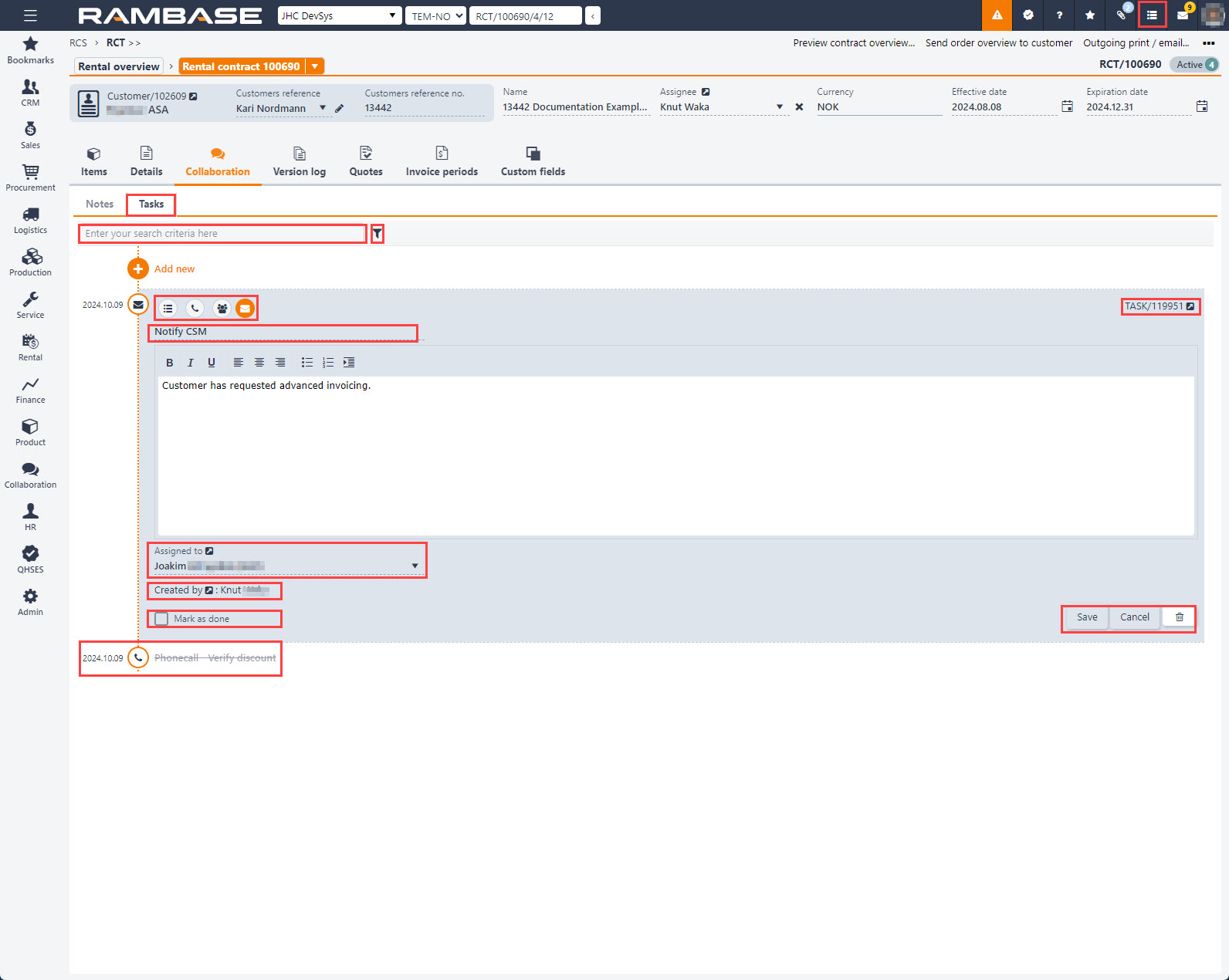Expand the Assigned to dropdown

[415, 566]
